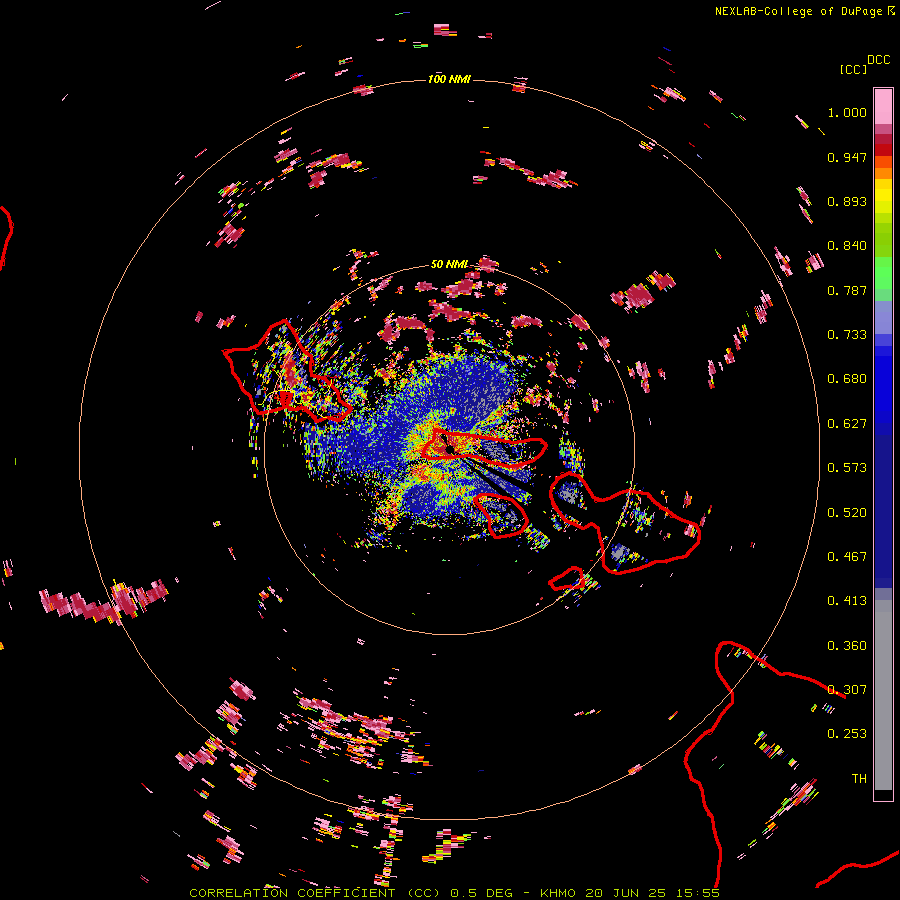
Task: Pick the gray lower section of the color scale
Action: pos(883,695)
